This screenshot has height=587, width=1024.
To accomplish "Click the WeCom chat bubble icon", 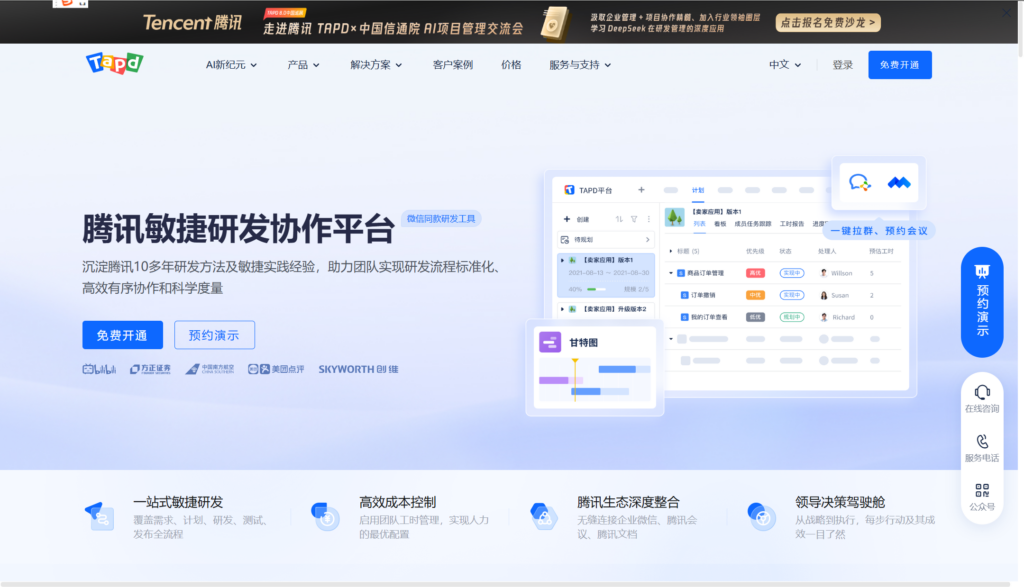I will pos(859,183).
